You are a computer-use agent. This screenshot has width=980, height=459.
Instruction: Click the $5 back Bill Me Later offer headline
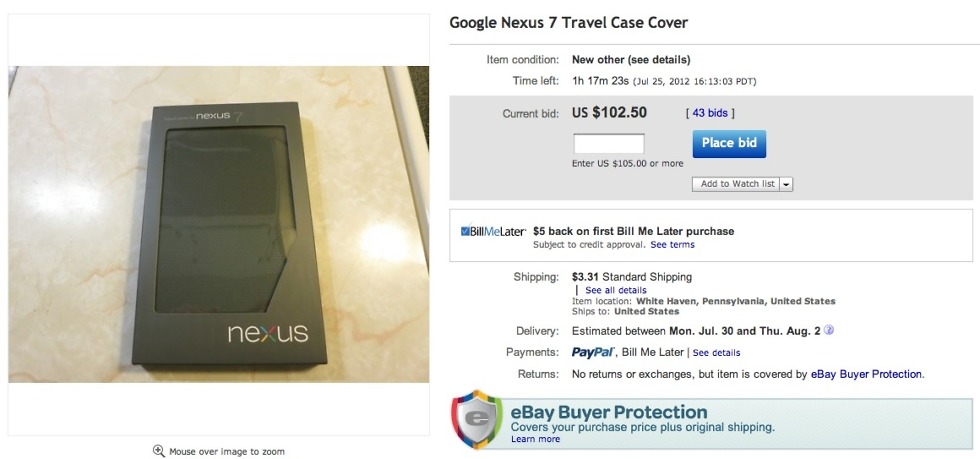pyautogui.click(x=633, y=231)
